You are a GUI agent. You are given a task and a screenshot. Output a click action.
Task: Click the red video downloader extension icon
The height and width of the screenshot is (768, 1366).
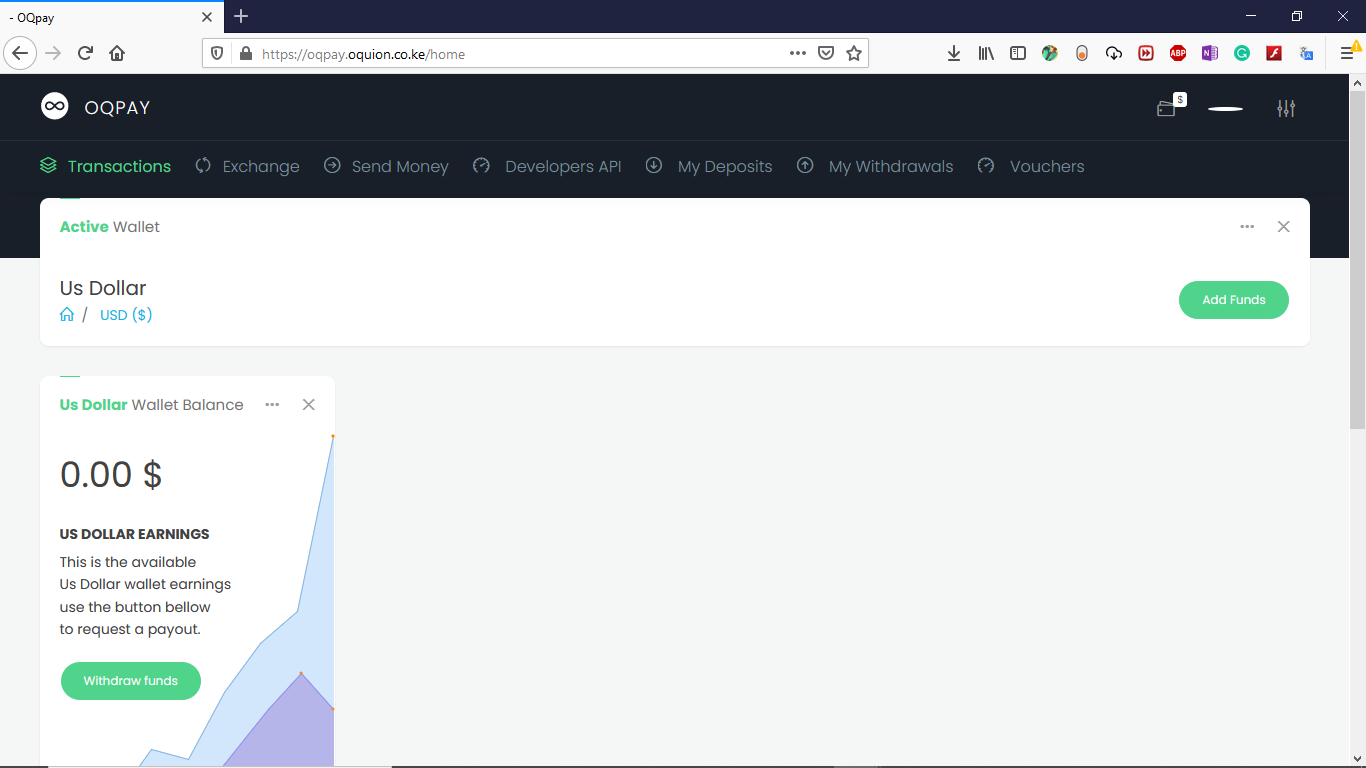pos(1146,53)
